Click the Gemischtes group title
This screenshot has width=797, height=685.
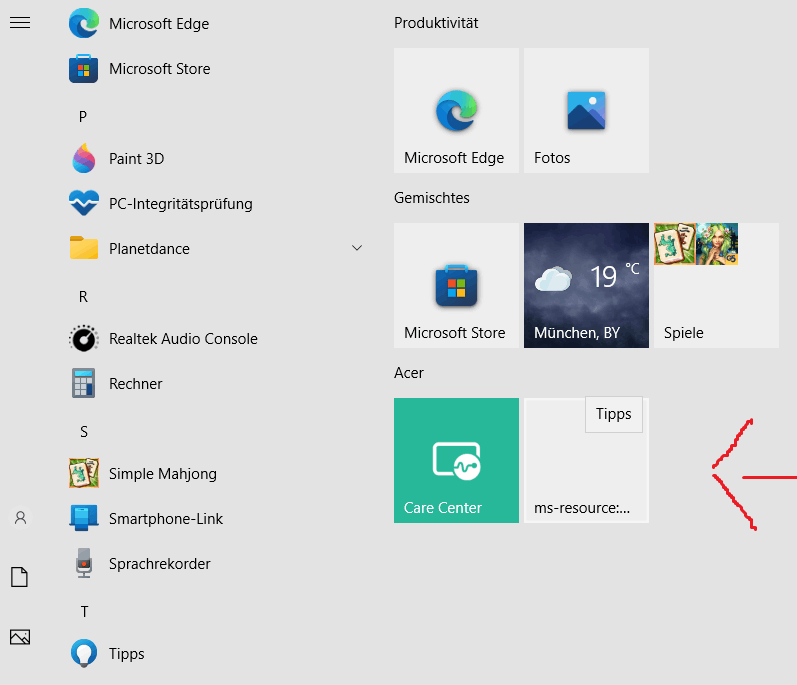coord(432,198)
